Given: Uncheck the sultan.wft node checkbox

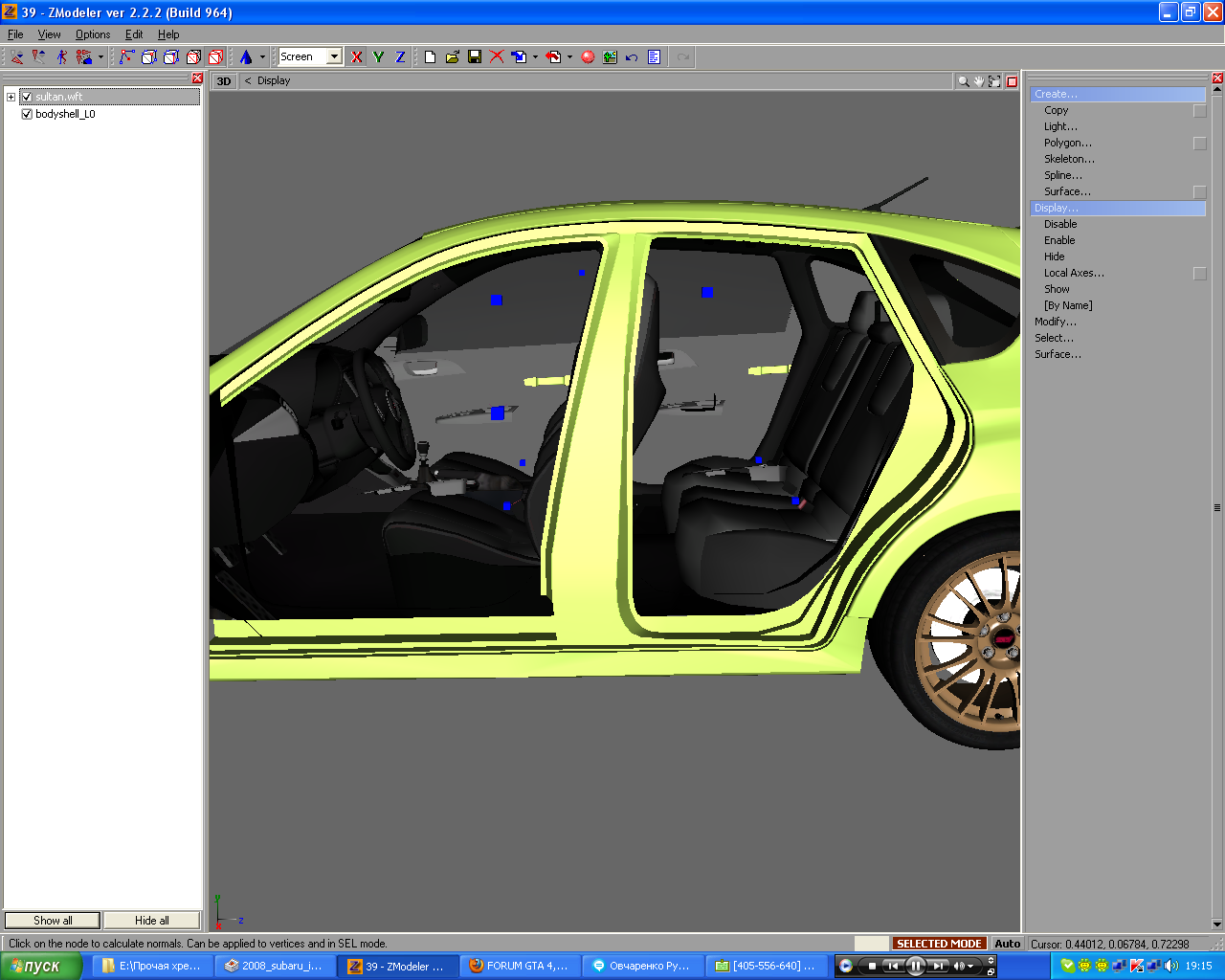Looking at the screenshot, I should 27,97.
